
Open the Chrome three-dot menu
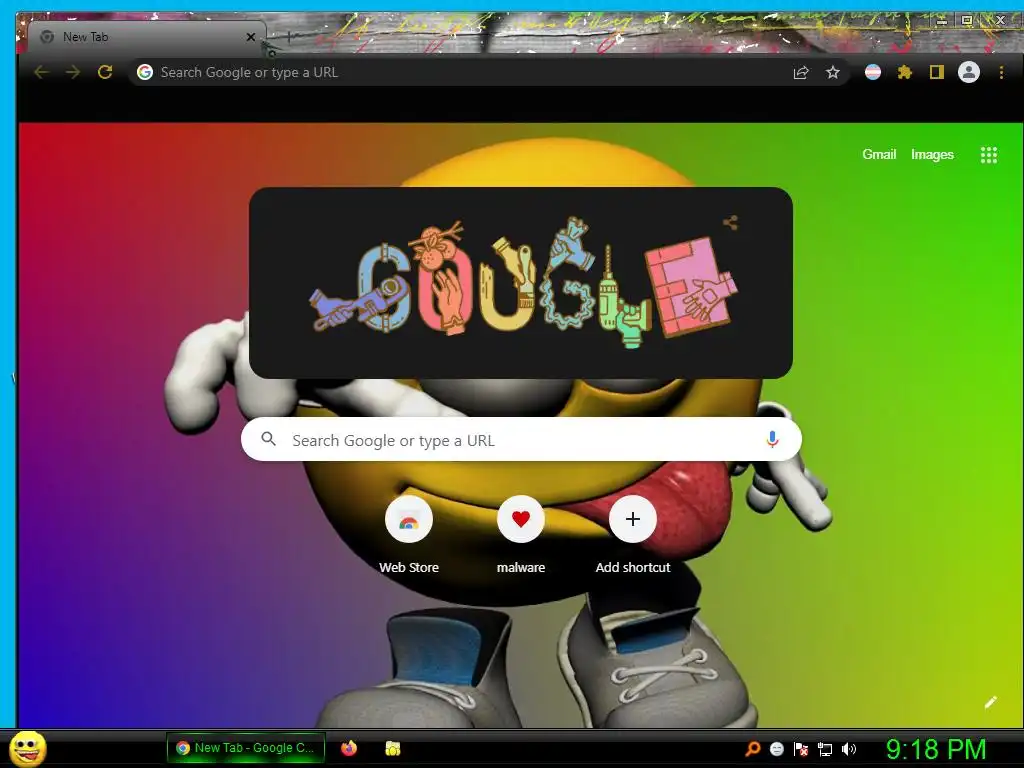[x=1001, y=72]
